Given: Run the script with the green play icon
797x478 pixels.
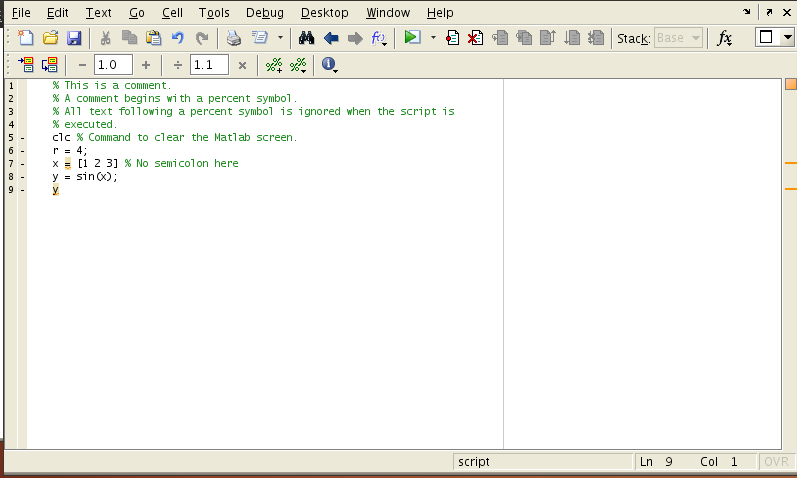Looking at the screenshot, I should 412,38.
